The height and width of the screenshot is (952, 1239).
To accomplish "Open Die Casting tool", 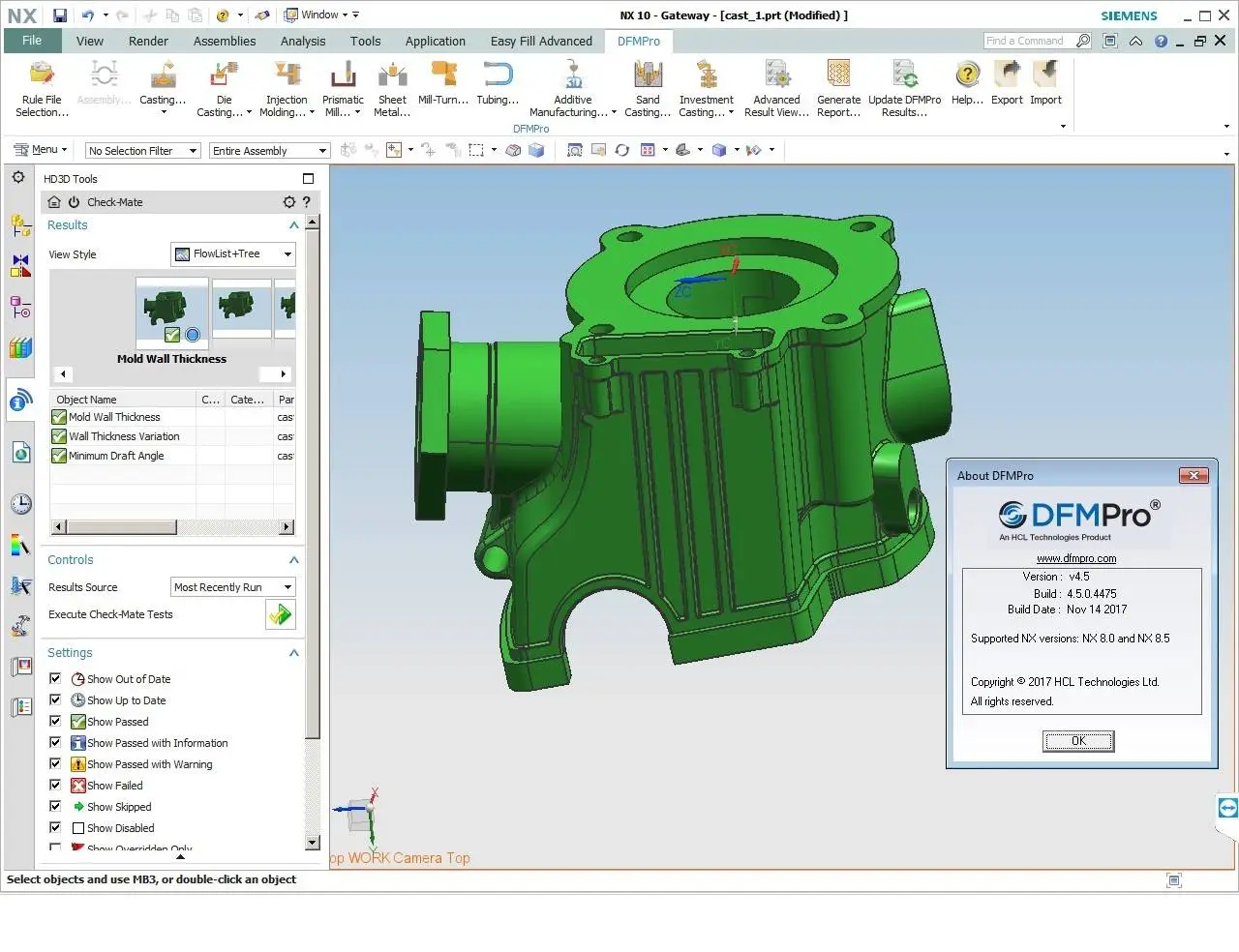I will (x=224, y=89).
